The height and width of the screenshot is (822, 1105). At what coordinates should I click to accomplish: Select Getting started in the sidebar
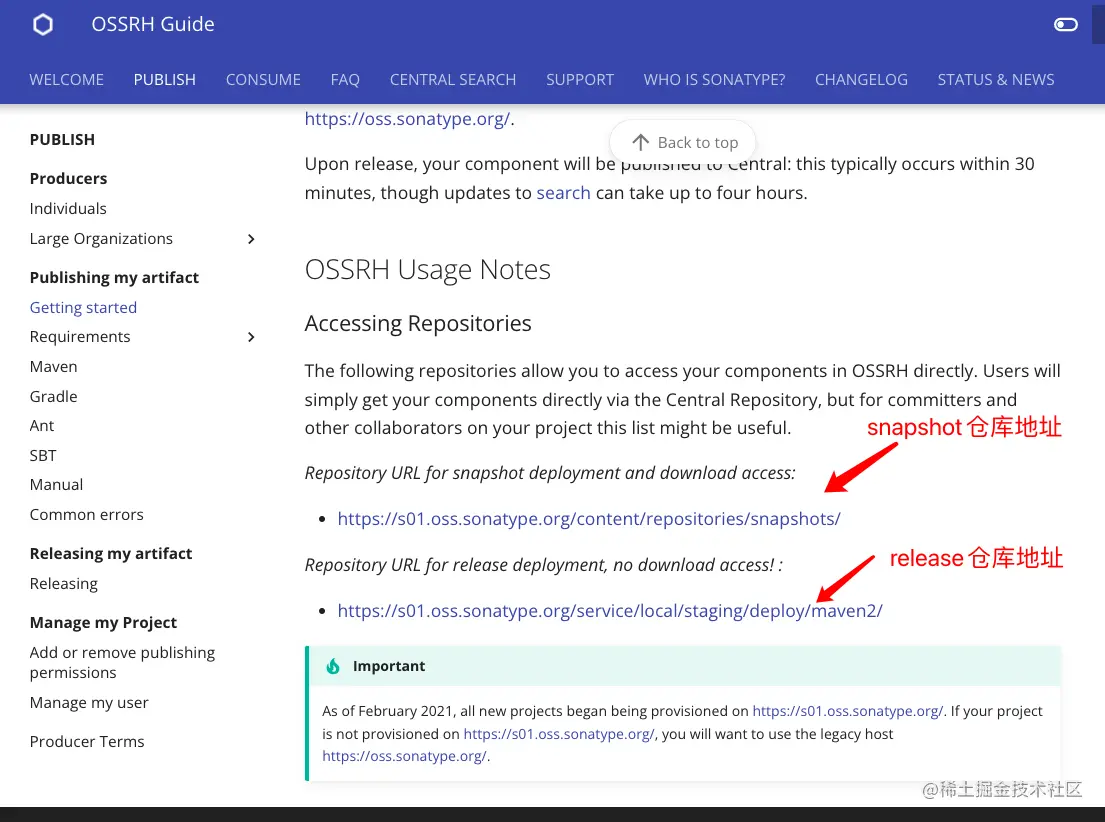83,307
